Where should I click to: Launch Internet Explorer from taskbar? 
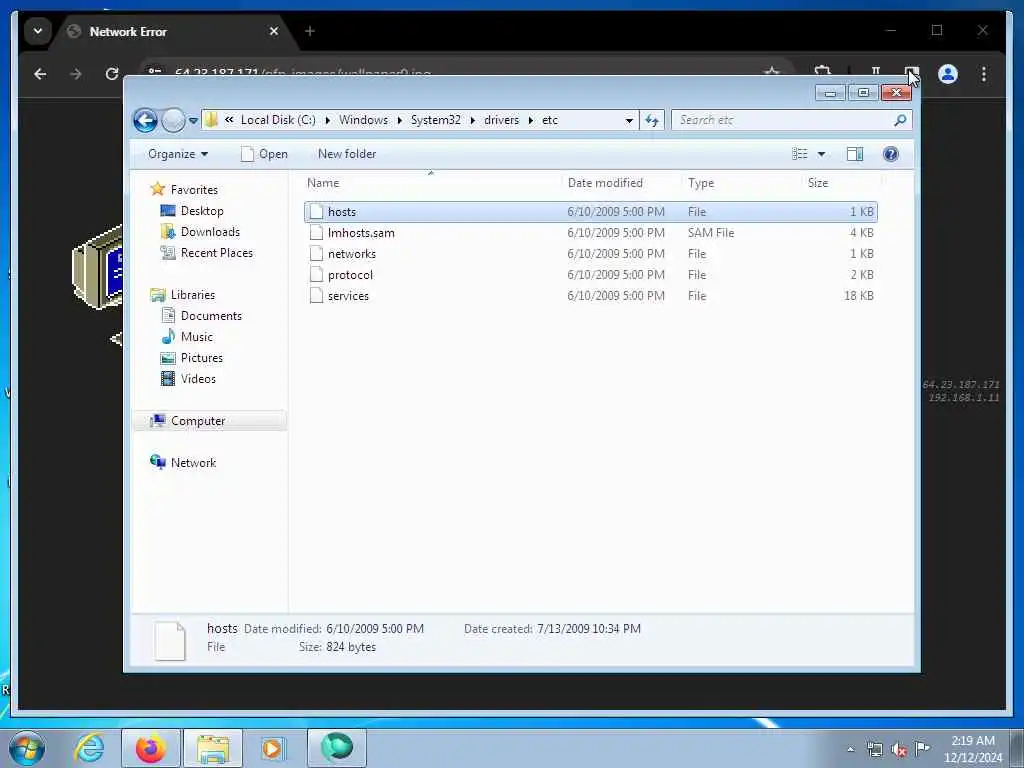(89, 748)
